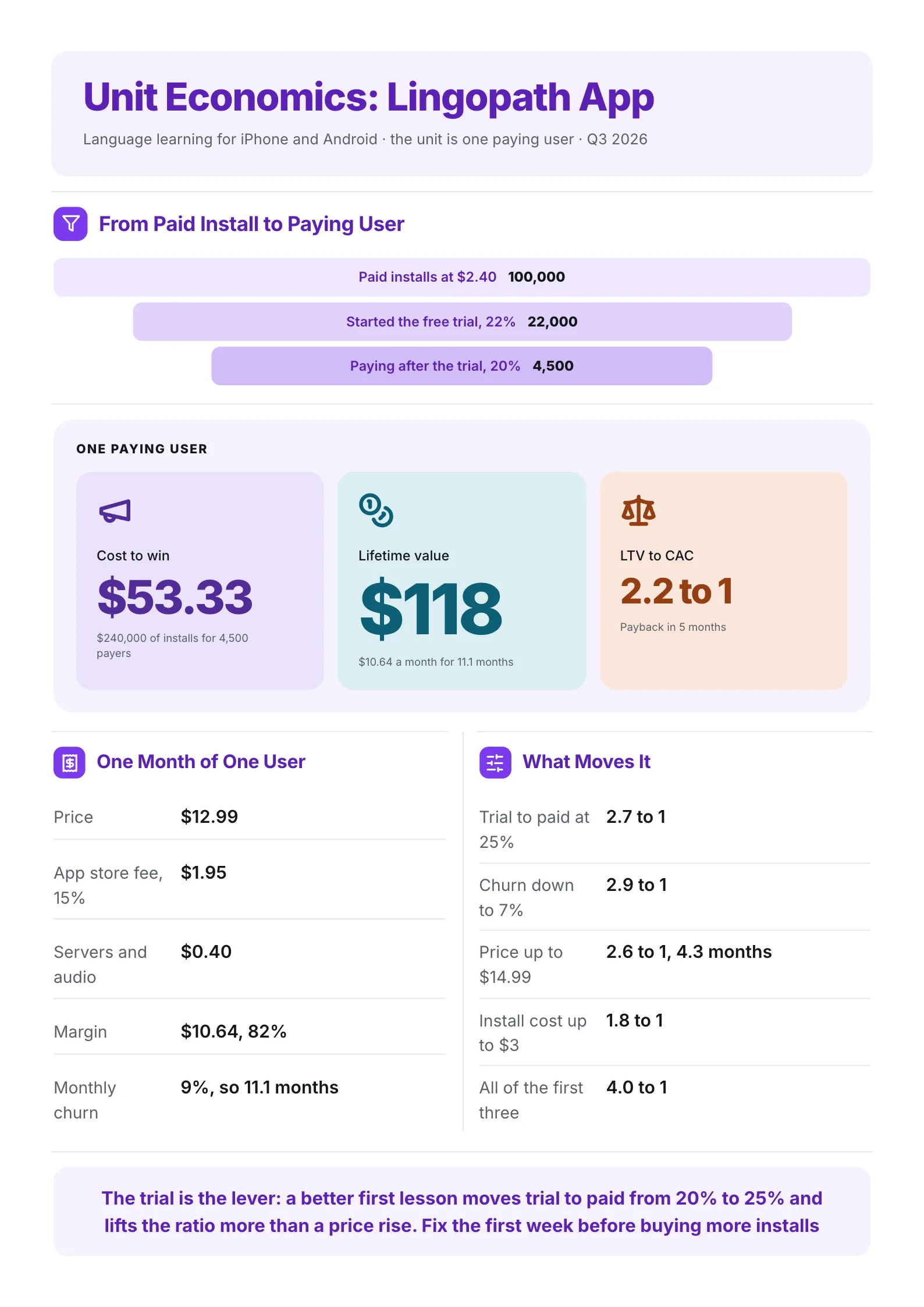This screenshot has width=924, height=1307.
Task: Click the trial is the lever summary text
Action: pos(462,1212)
